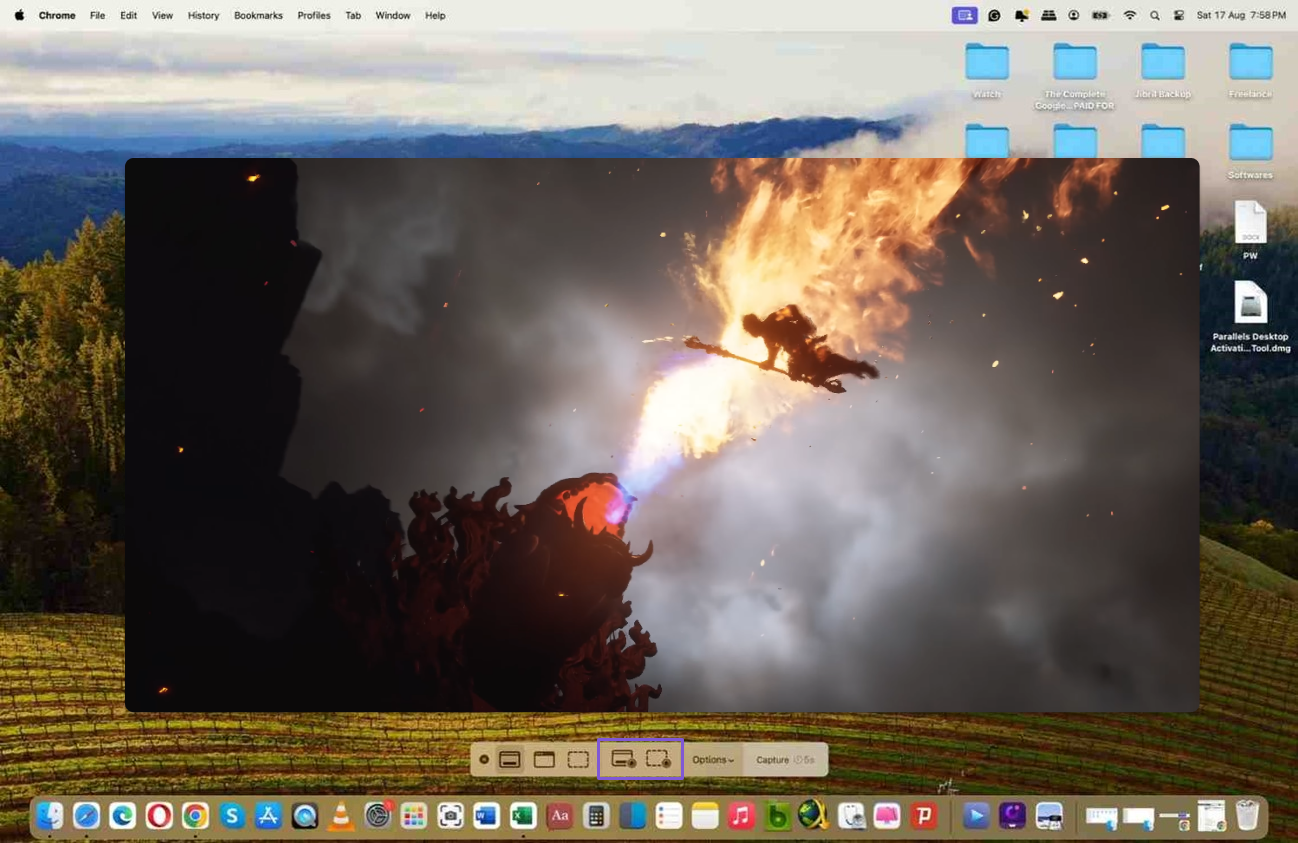Viewport: 1298px width, 843px height.
Task: Open Spotlight search from menu bar
Action: click(1155, 15)
